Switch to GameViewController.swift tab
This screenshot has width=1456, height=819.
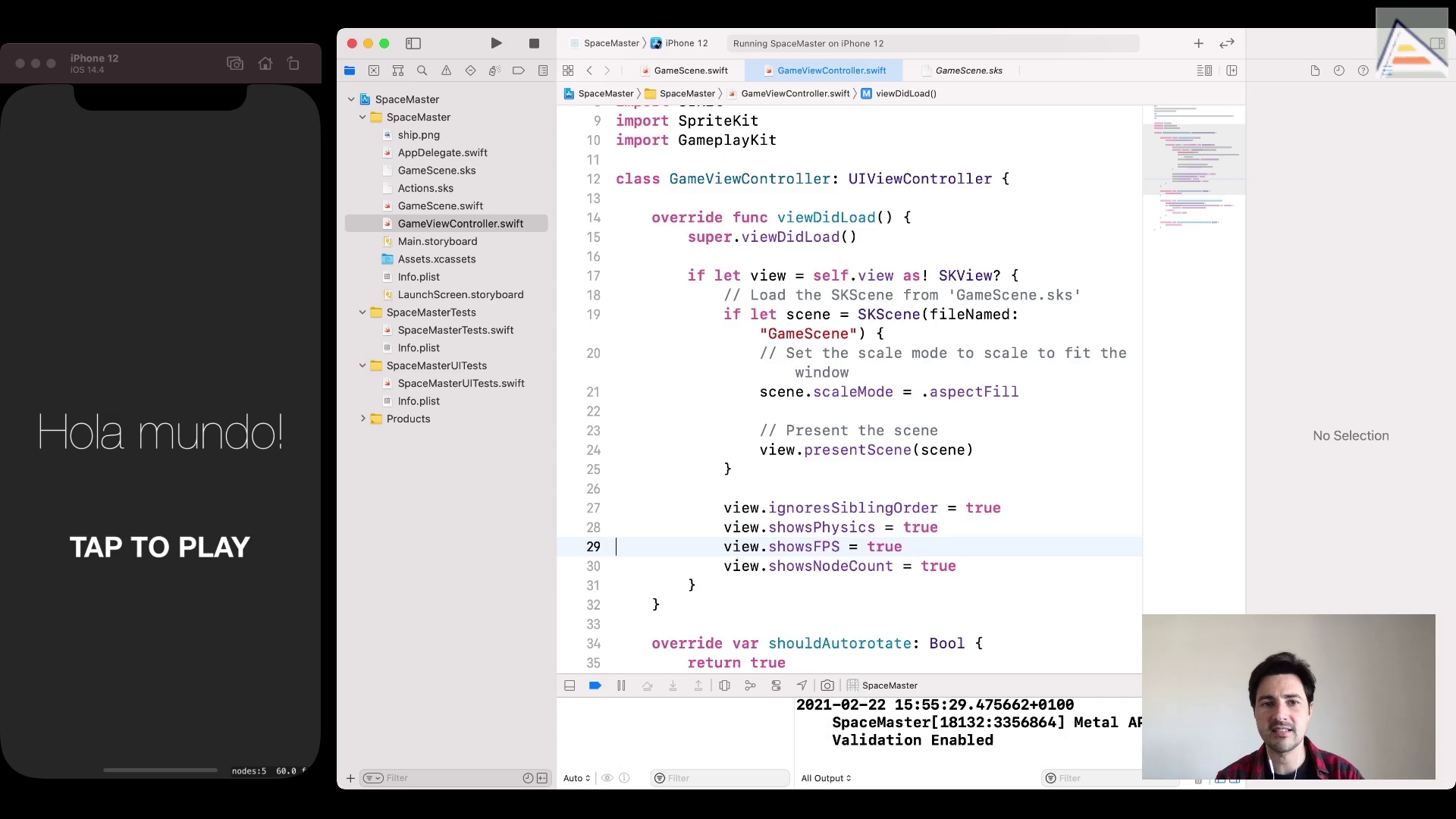(x=825, y=71)
